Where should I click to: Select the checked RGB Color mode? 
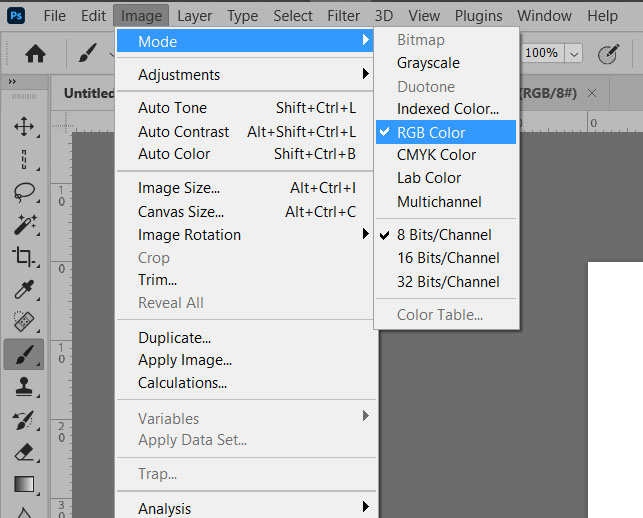tap(446, 132)
